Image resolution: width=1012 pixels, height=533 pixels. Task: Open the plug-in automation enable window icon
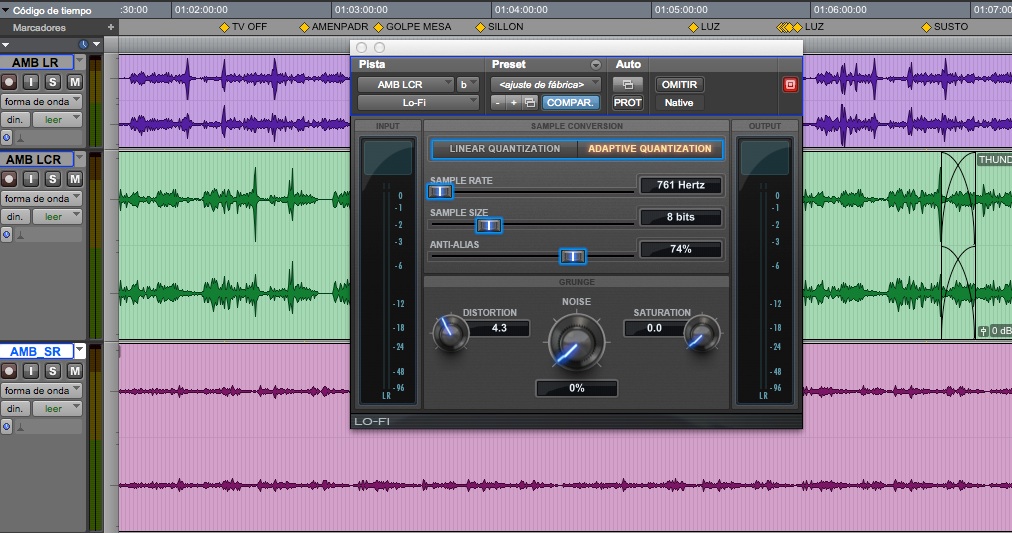pos(627,85)
